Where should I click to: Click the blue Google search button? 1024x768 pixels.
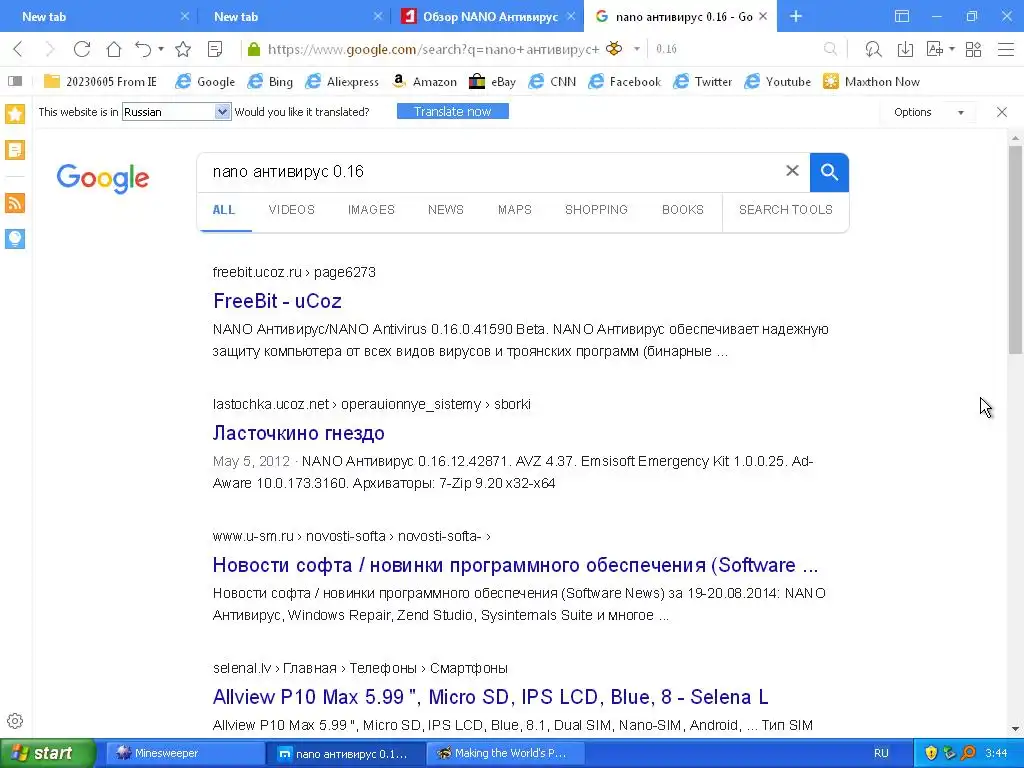(829, 172)
